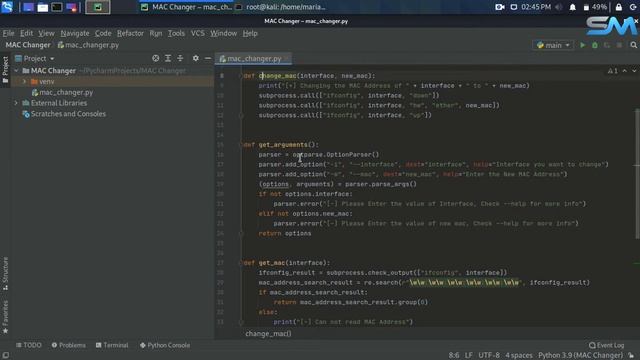The image size is (640, 360).
Task: Click mac_changer.py in navigation bar
Action: tap(88, 45)
